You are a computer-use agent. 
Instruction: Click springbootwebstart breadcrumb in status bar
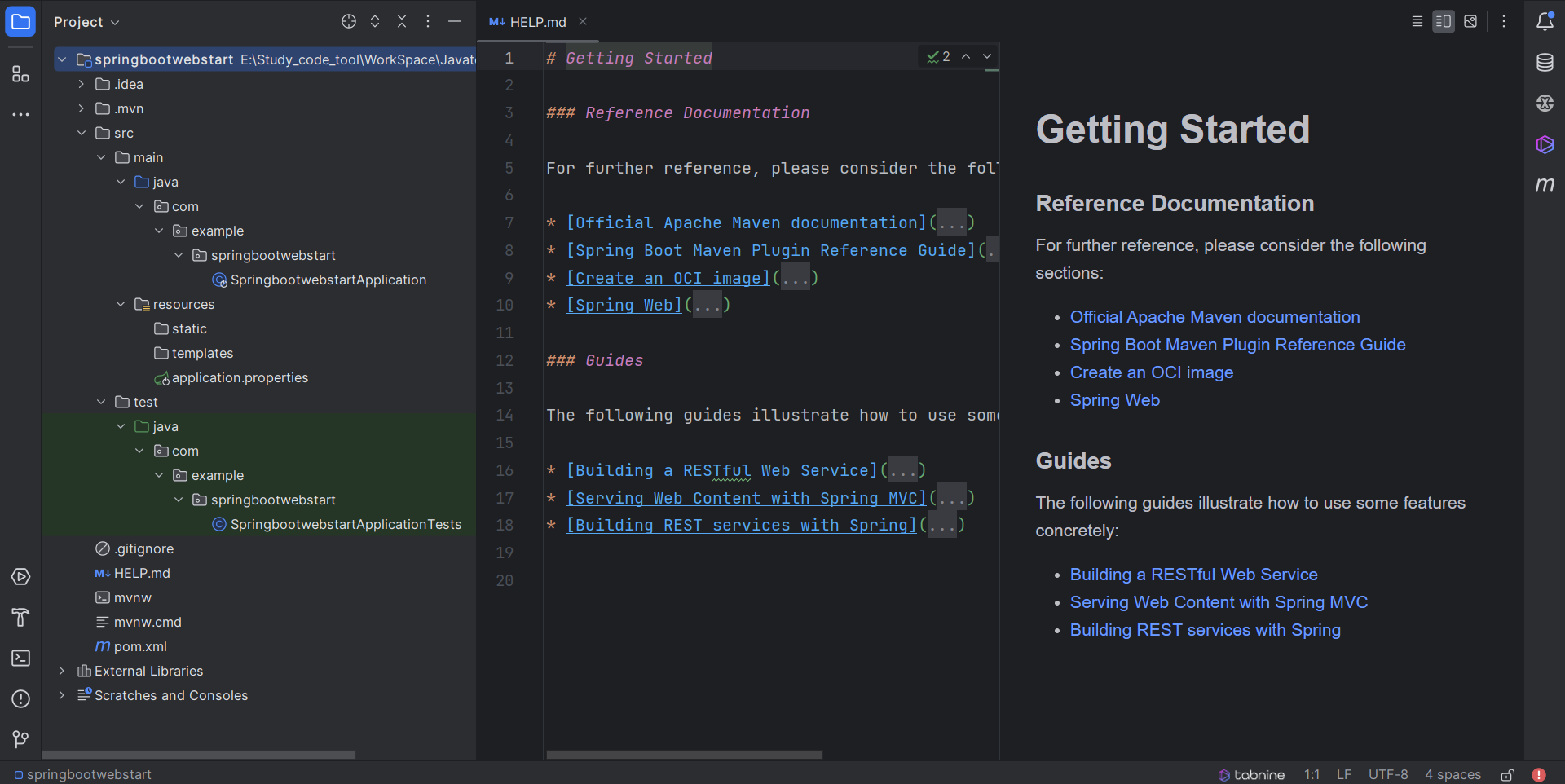82,774
